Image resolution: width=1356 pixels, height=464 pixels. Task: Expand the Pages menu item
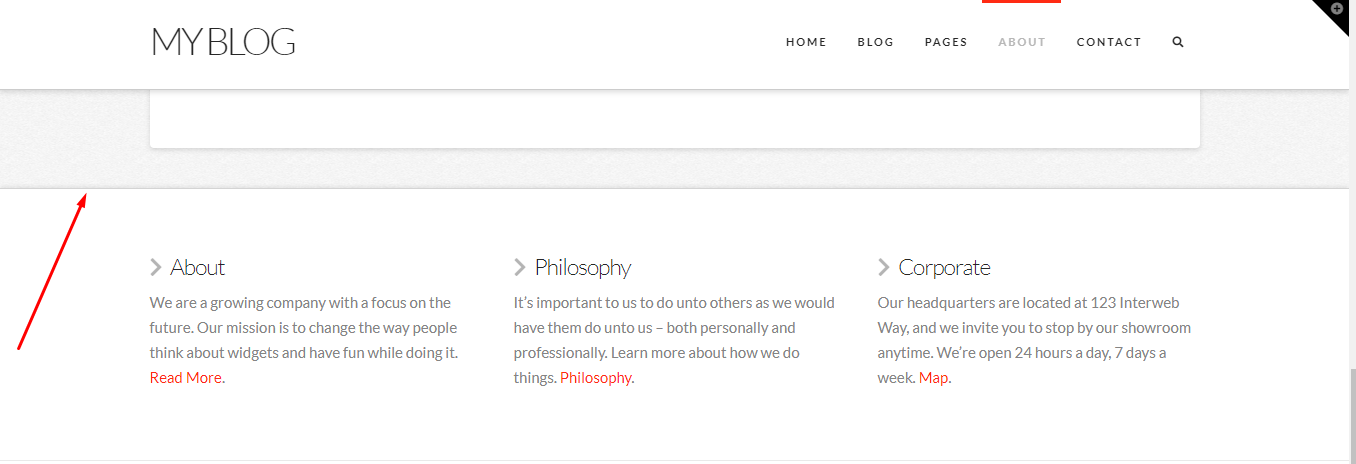pyautogui.click(x=946, y=42)
